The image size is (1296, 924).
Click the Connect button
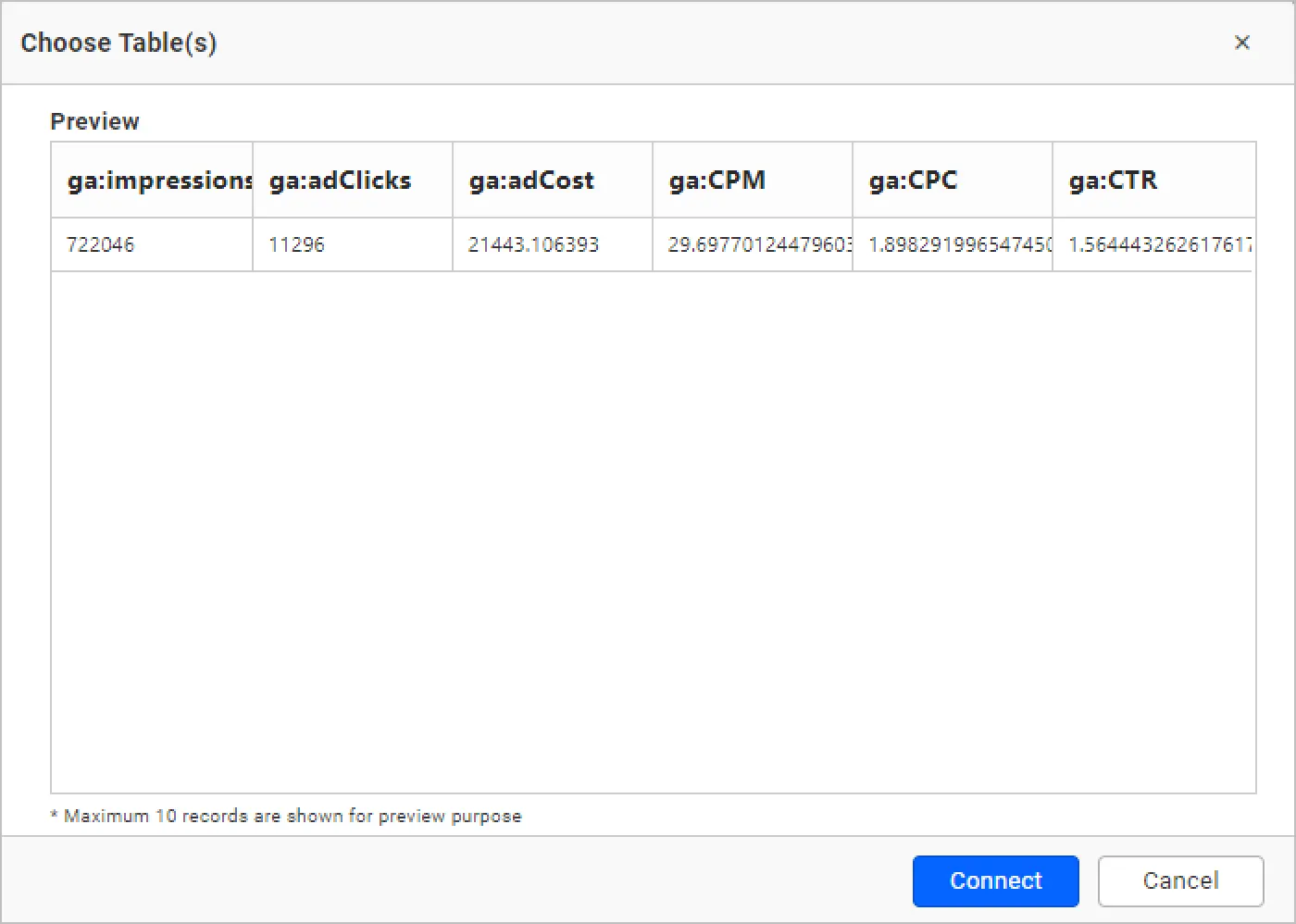(995, 880)
